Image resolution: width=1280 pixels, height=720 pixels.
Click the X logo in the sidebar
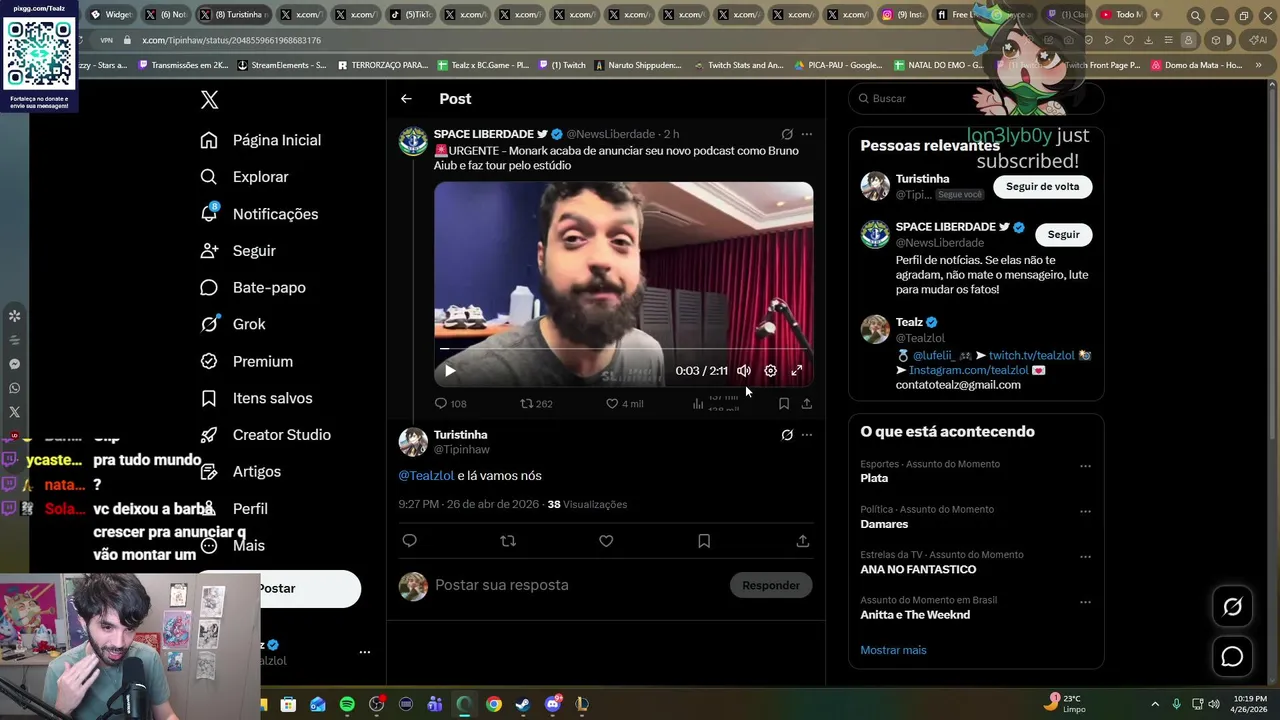point(209,100)
